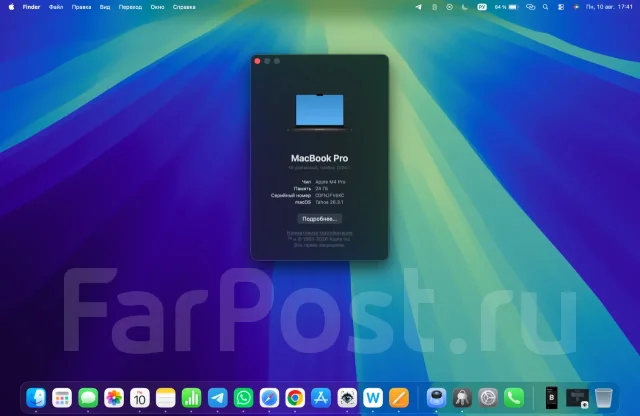This screenshot has height=416, width=640.
Task: Close the About This Mac window
Action: 258,61
